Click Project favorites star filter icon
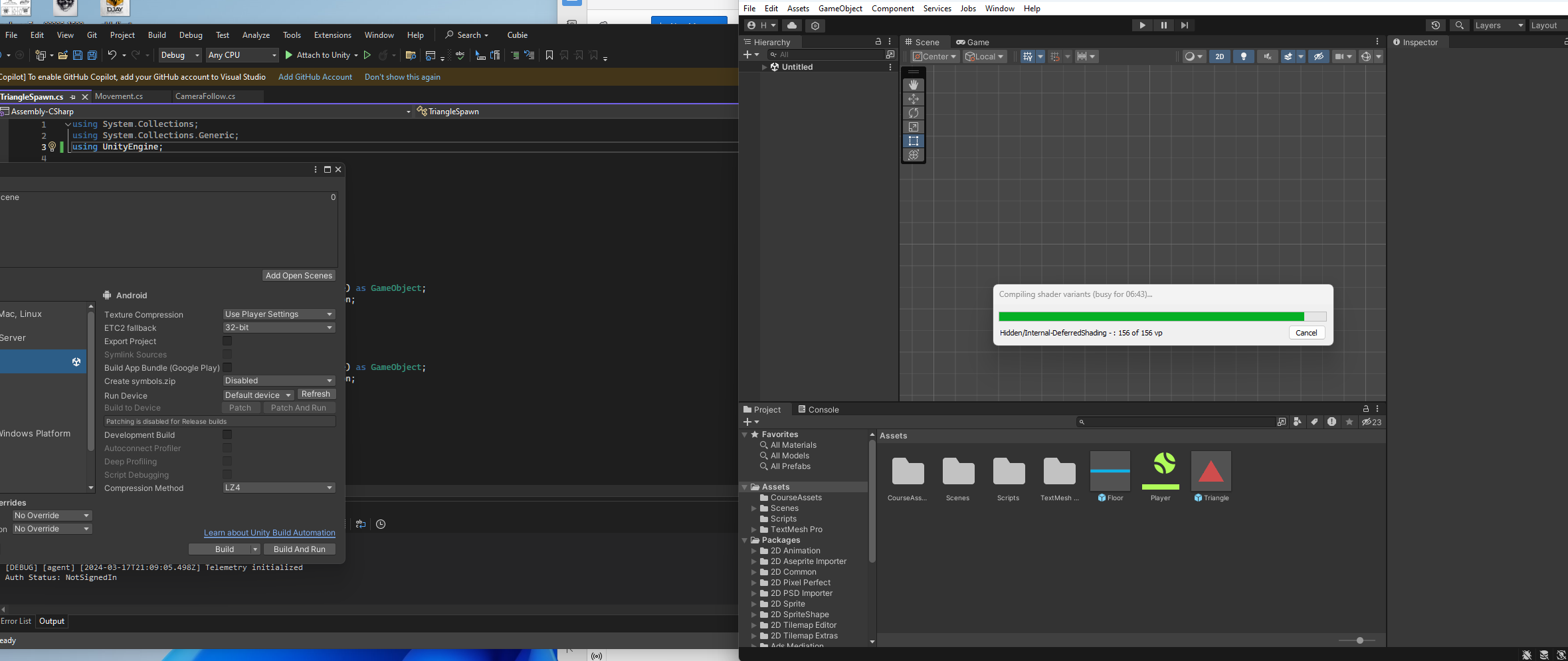Viewport: 1568px width, 661px height. [1349, 422]
